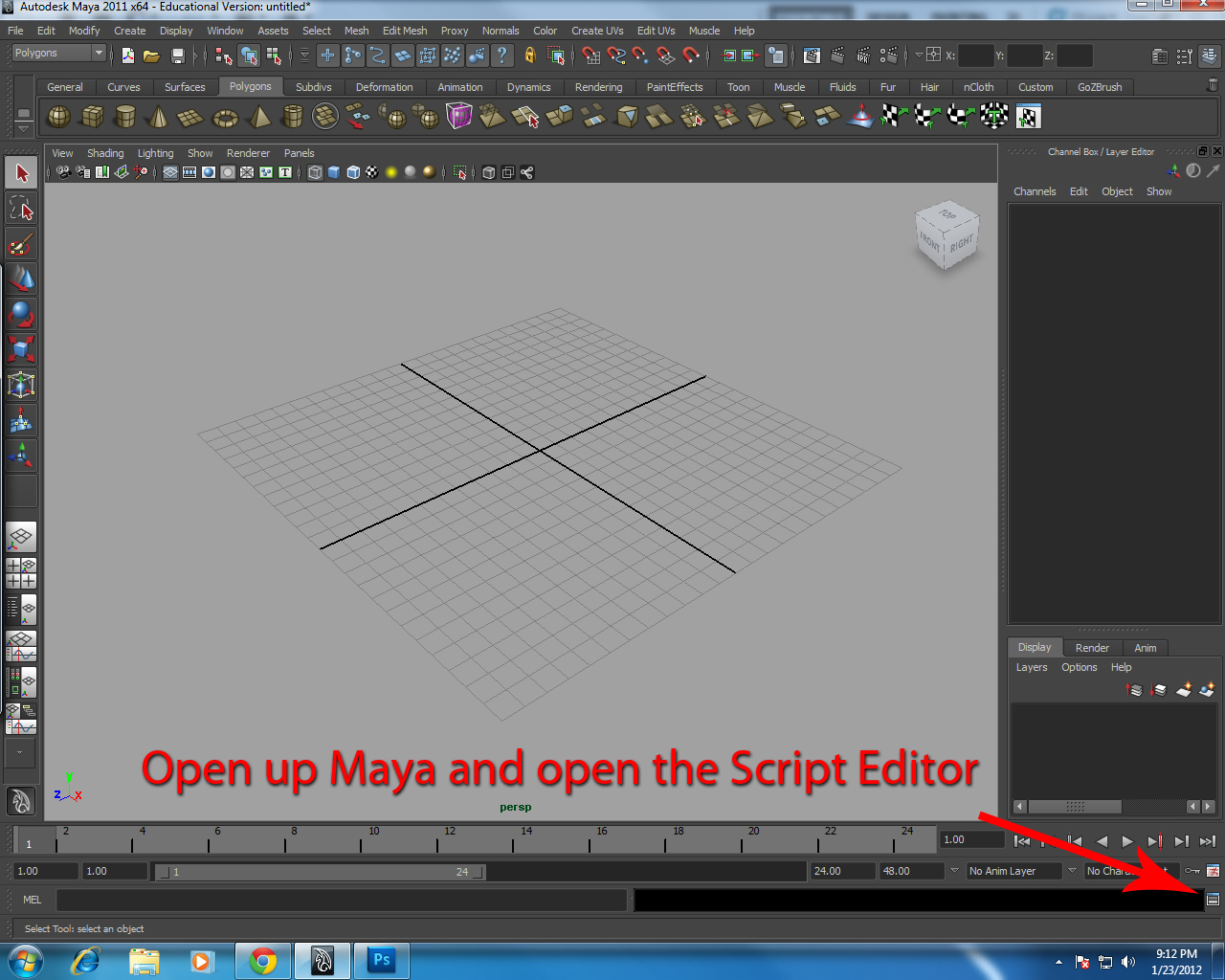Go to end of playback range
This screenshot has width=1225, height=980.
(x=1208, y=841)
